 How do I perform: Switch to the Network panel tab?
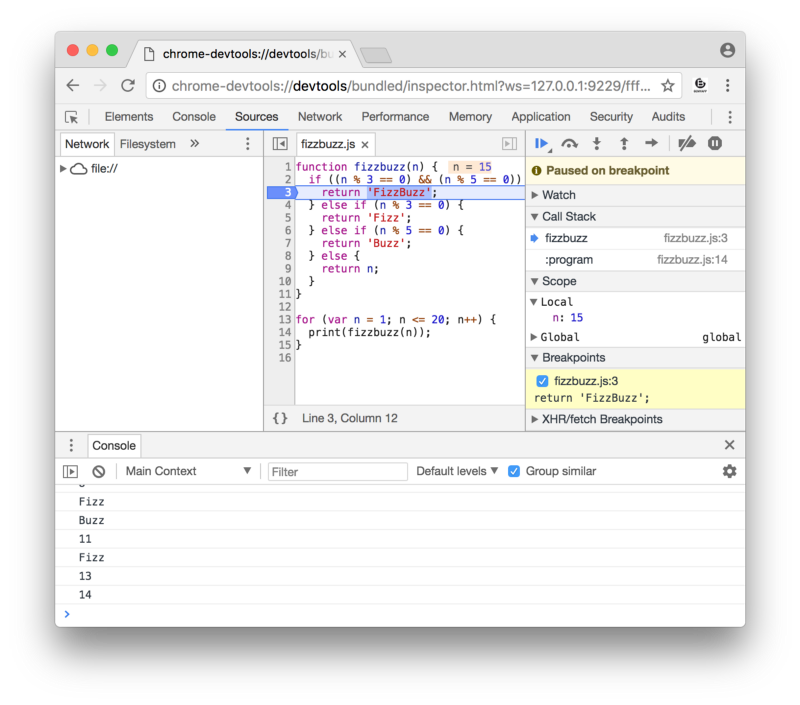tap(320, 117)
